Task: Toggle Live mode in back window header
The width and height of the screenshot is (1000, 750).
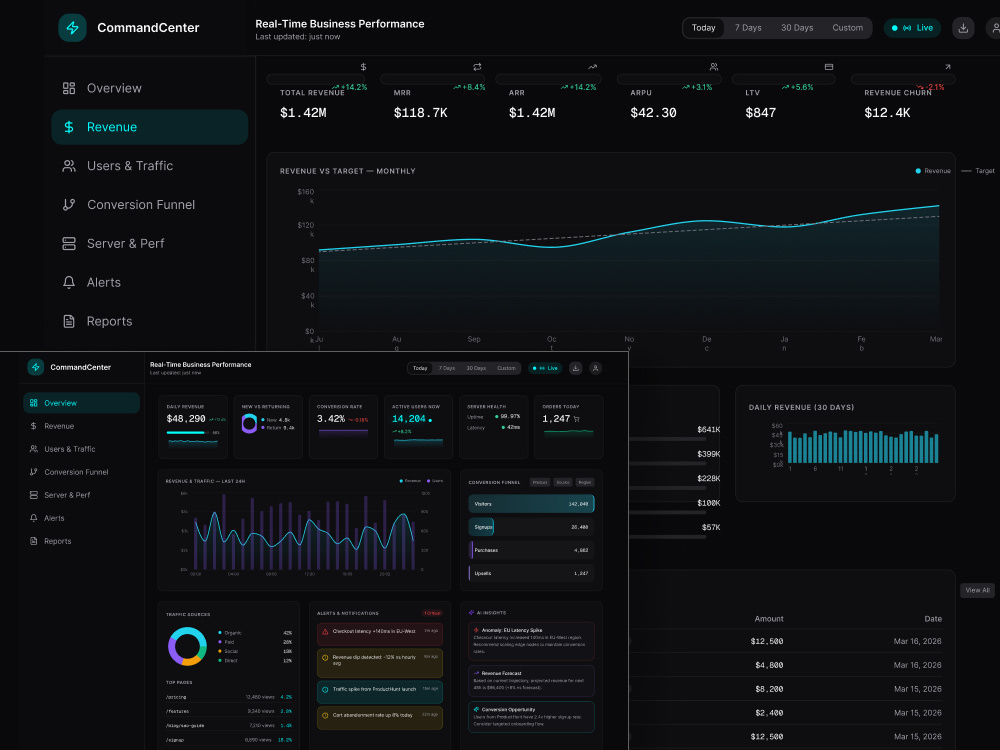Action: 912,28
